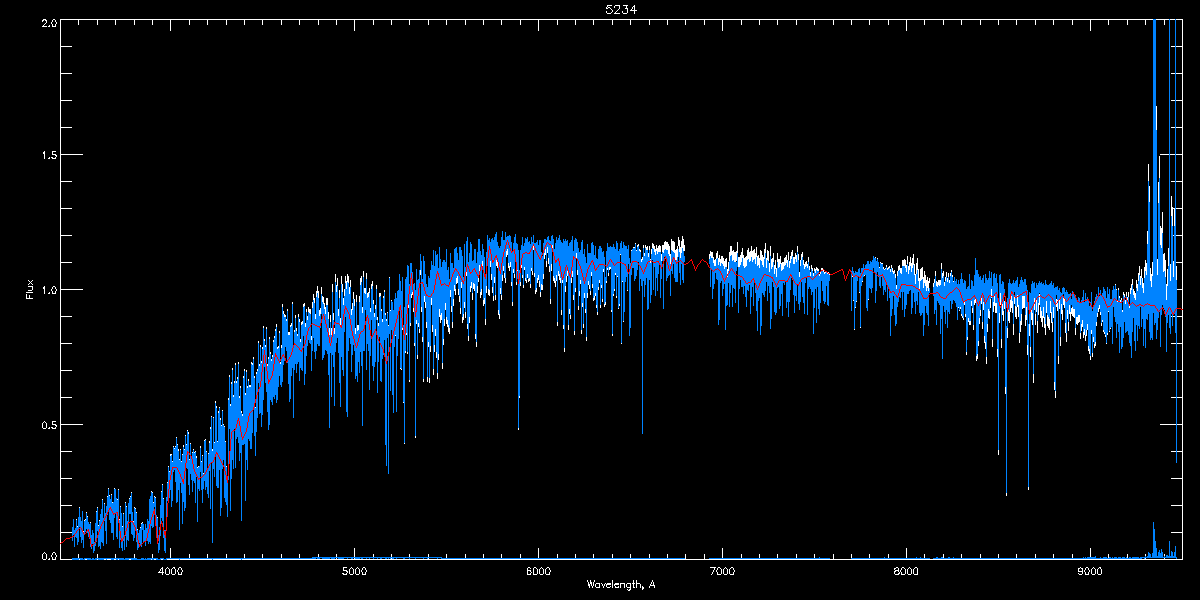Viewport: 1200px width, 600px height.
Task: Click the absorption line bottom near 6560 Å
Action: pyautogui.click(x=642, y=430)
